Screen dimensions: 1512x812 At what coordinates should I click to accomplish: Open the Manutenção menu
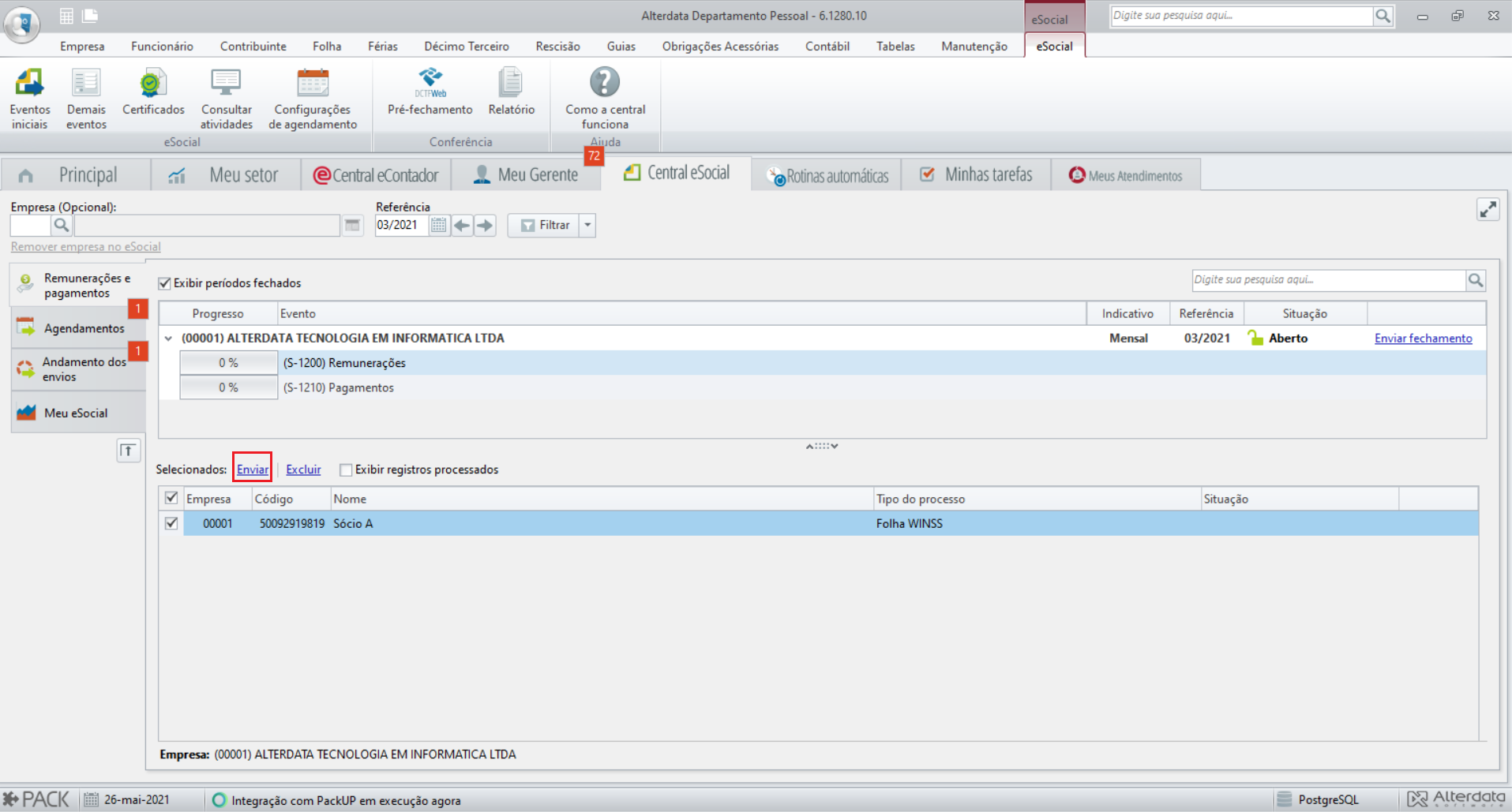click(x=974, y=46)
